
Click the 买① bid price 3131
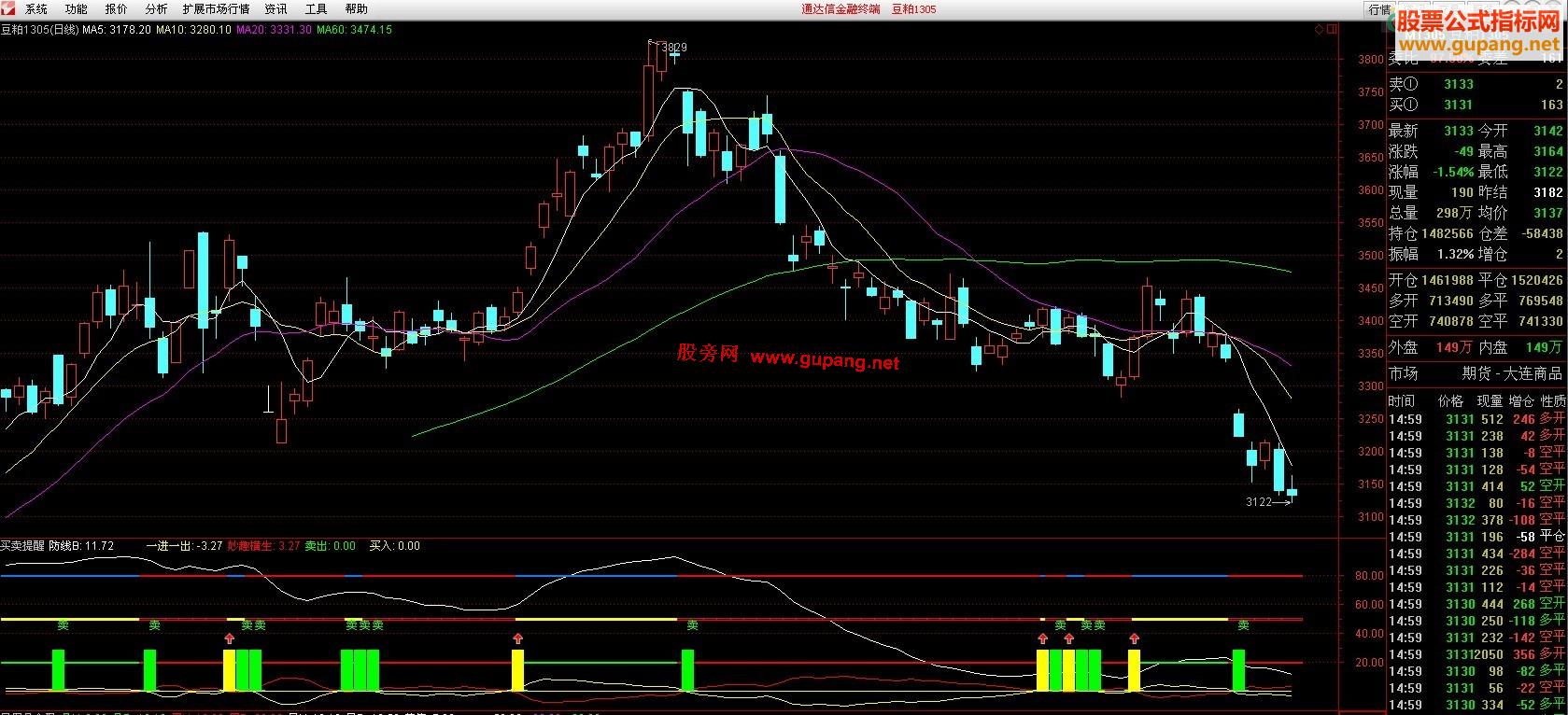click(x=1459, y=105)
